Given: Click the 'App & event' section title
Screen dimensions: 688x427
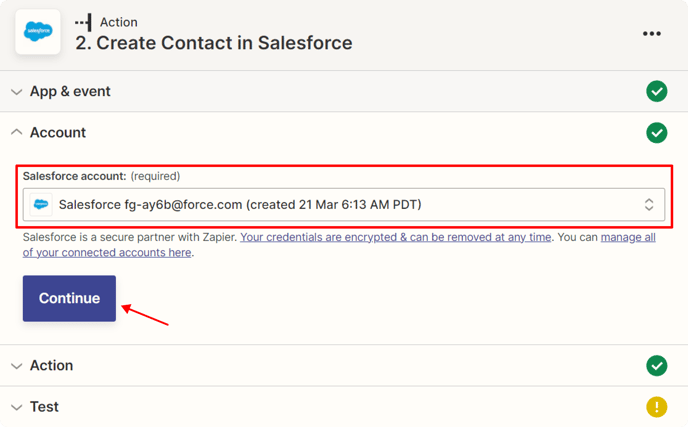Looking at the screenshot, I should coord(70,91).
